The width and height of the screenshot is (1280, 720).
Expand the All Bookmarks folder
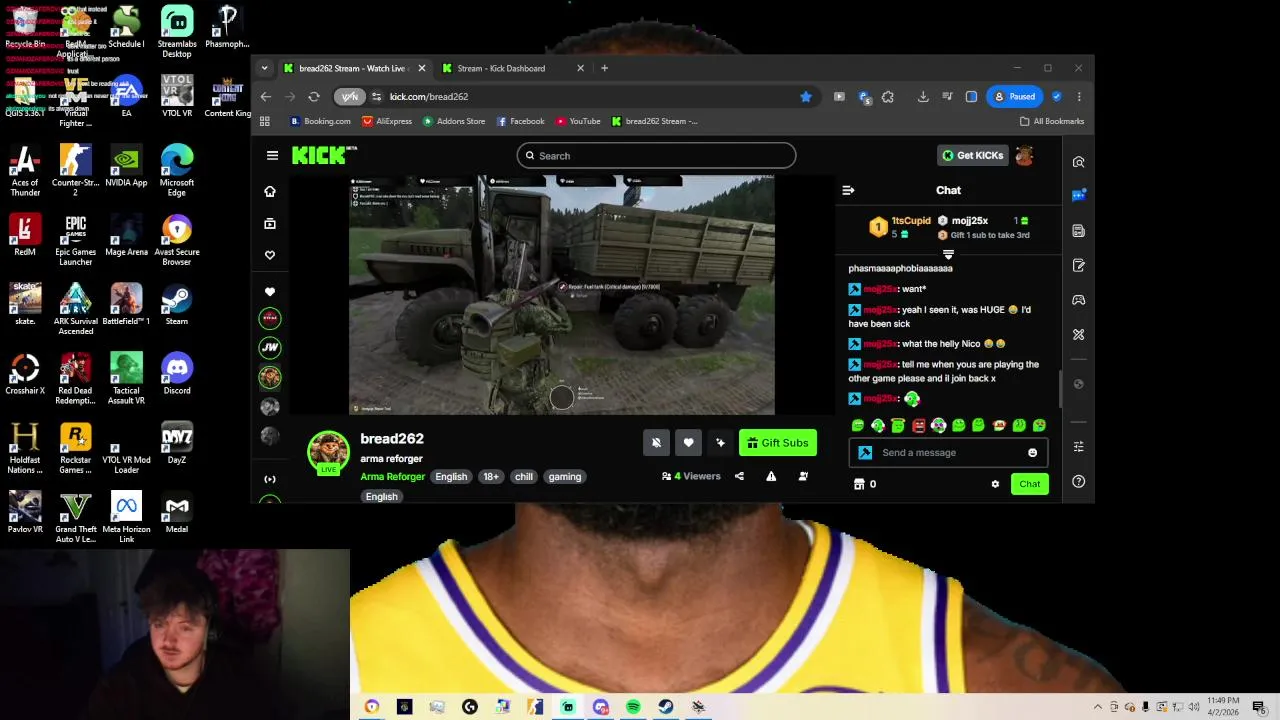(1052, 121)
